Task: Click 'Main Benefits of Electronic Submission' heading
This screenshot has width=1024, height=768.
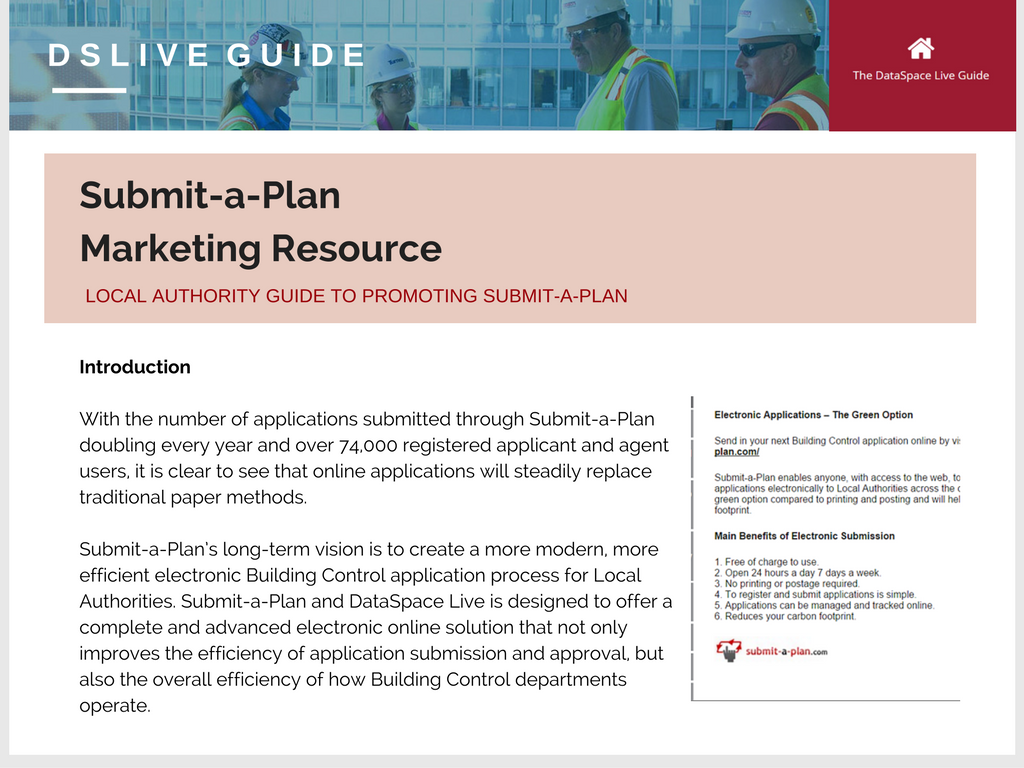Action: [804, 536]
